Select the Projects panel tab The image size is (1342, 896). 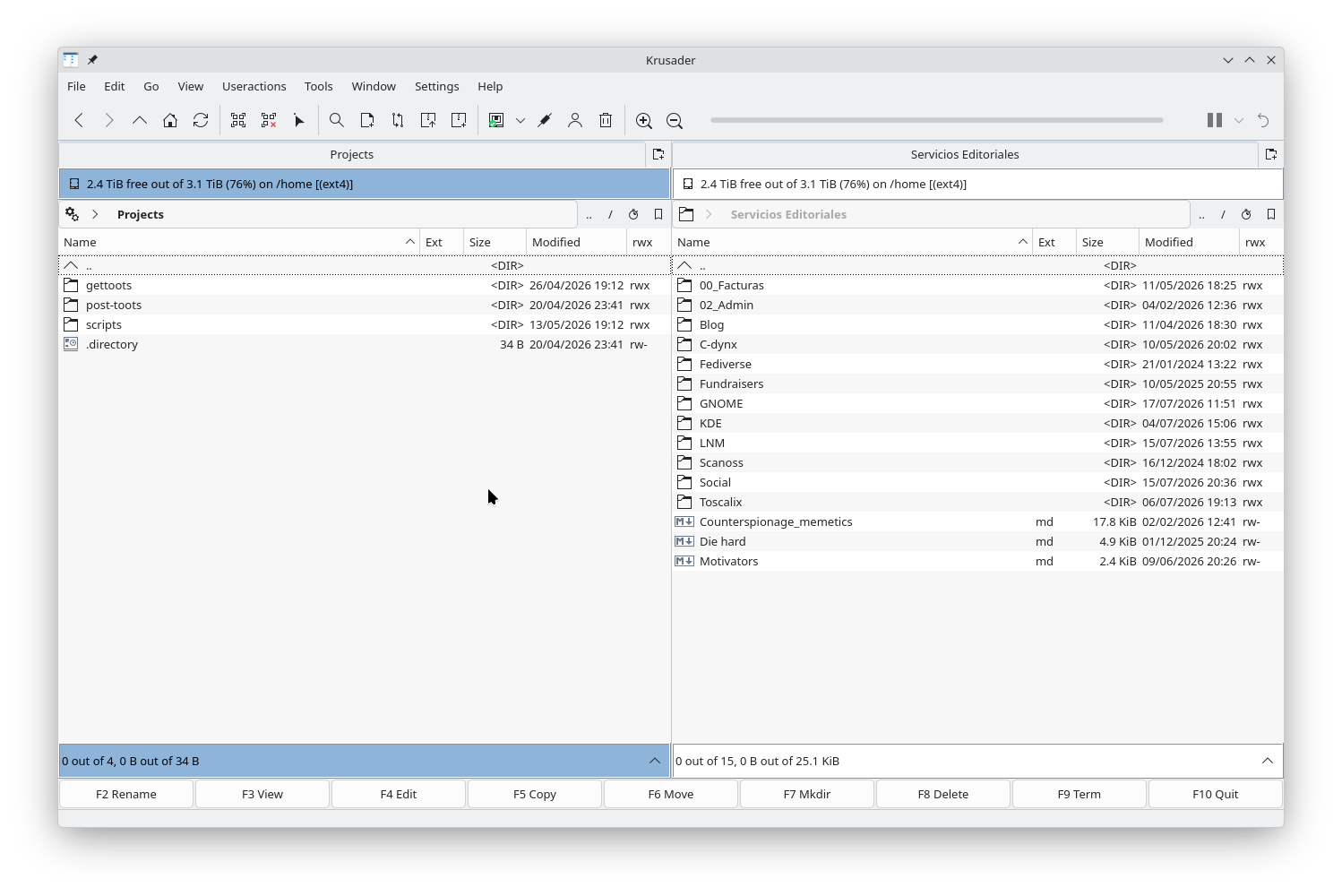[x=352, y=154]
